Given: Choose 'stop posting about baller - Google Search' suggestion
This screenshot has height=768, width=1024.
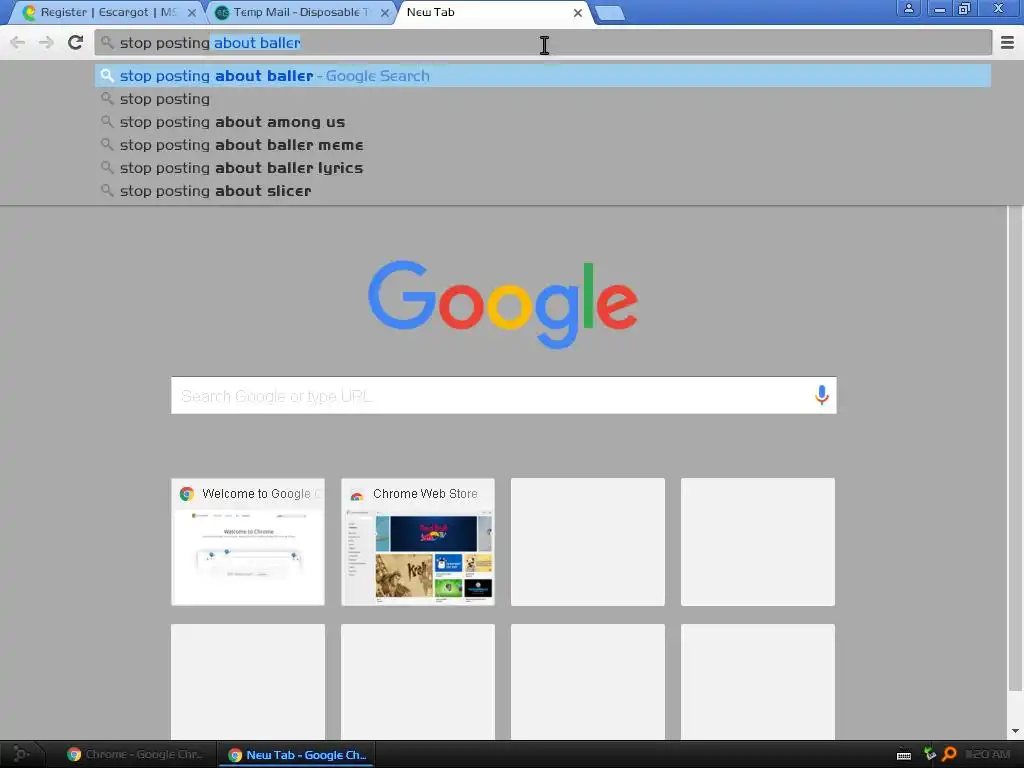Looking at the screenshot, I should (x=543, y=76).
